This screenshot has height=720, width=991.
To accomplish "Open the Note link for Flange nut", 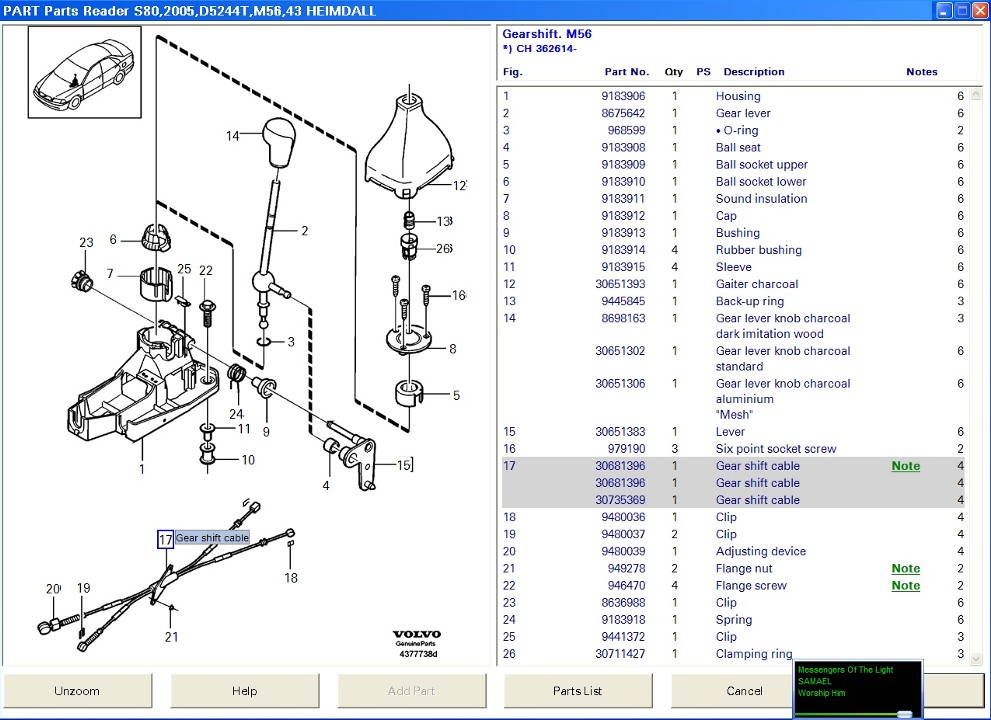I will pyautogui.click(x=906, y=568).
